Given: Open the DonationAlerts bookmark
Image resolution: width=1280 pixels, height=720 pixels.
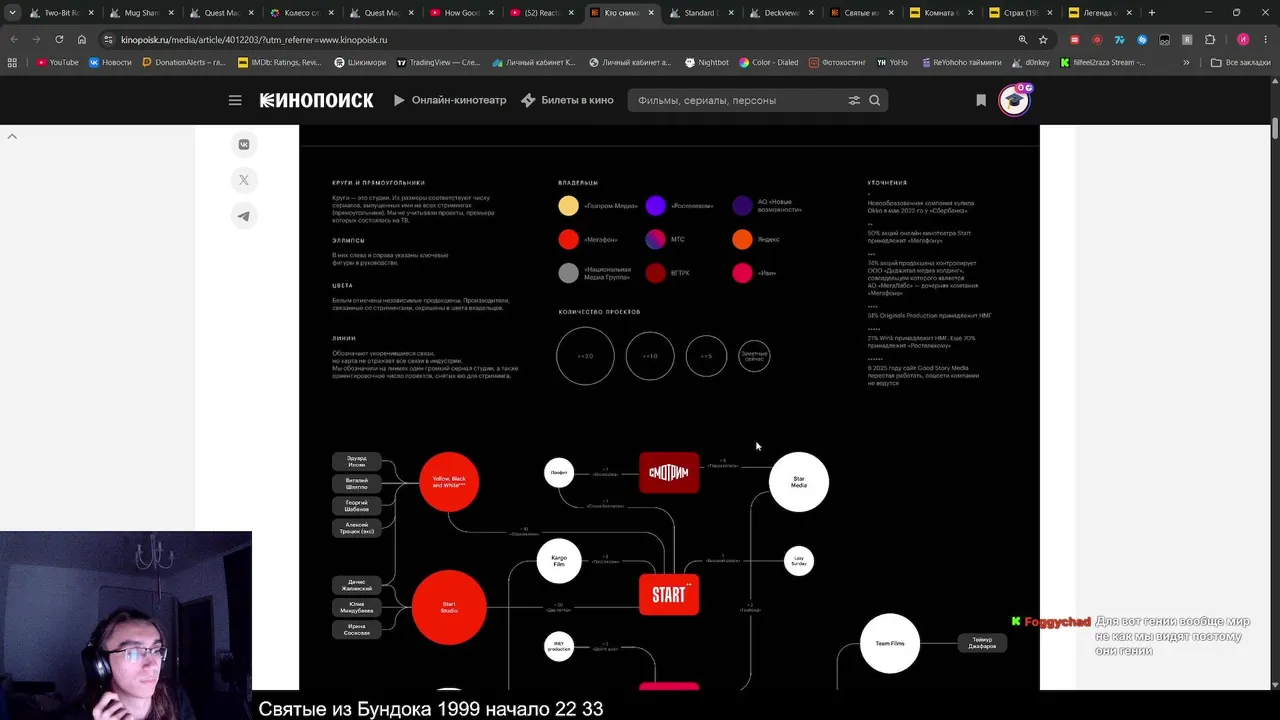Looking at the screenshot, I should 183,62.
